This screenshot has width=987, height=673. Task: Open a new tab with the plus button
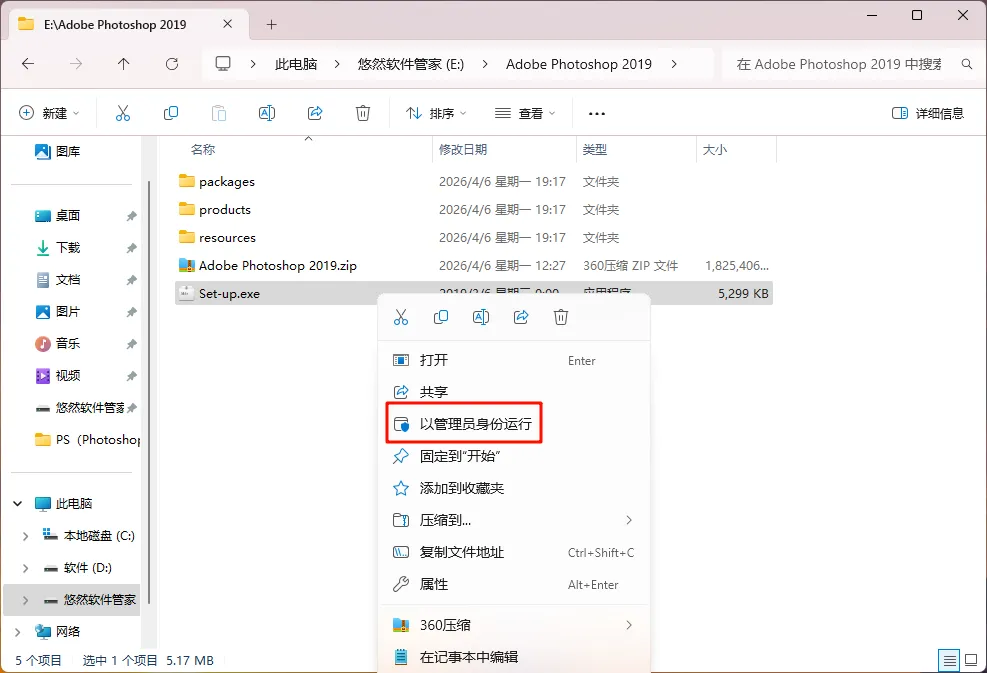click(x=271, y=25)
